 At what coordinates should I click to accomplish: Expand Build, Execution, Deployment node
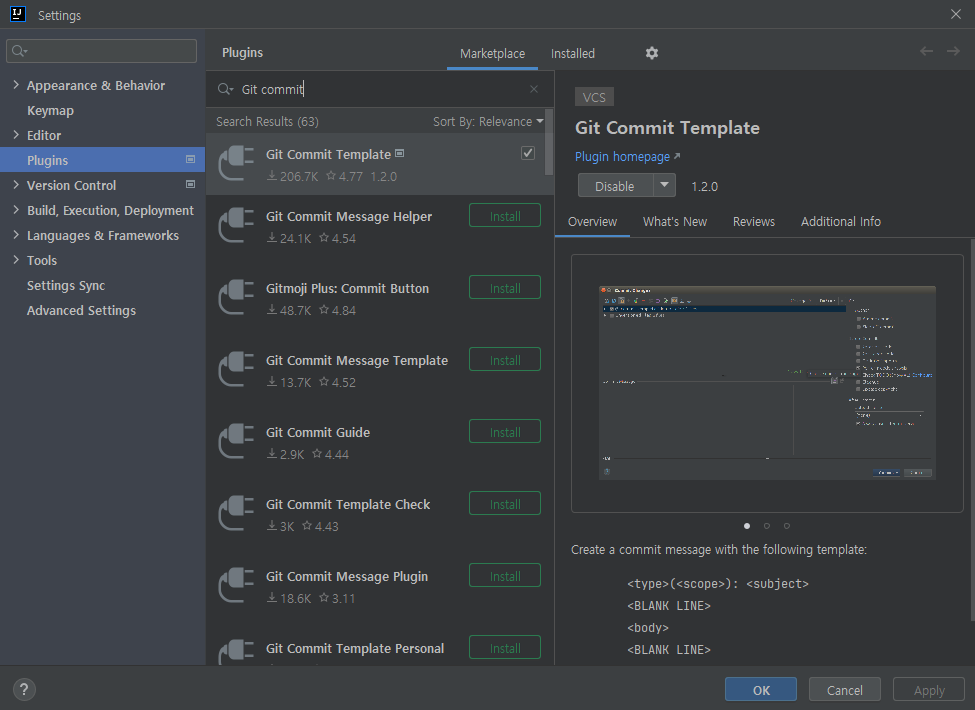coord(16,210)
